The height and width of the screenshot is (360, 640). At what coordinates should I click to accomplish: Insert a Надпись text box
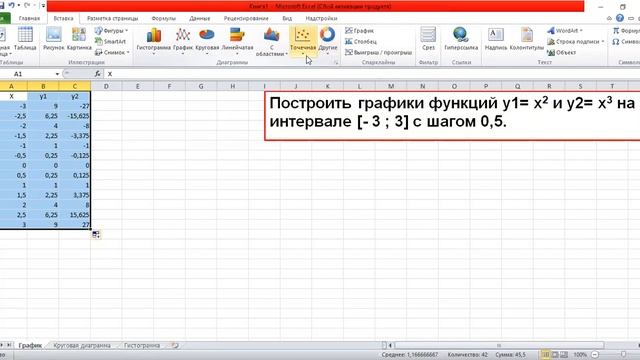coord(496,39)
